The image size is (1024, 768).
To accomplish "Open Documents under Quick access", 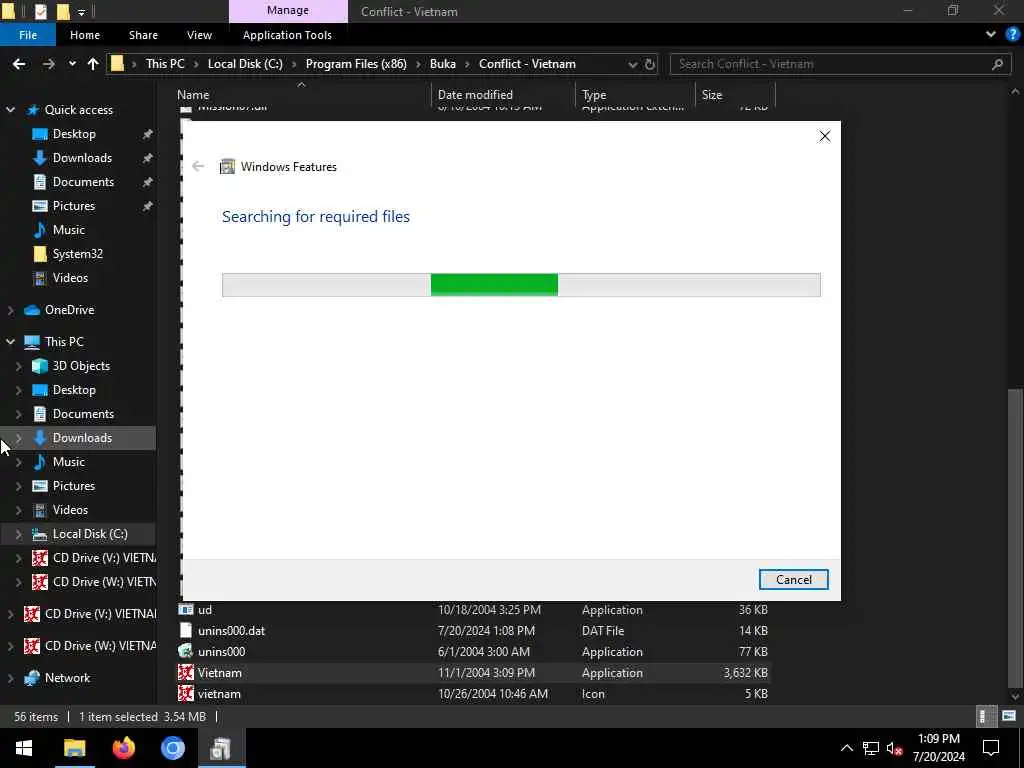I will tap(83, 182).
